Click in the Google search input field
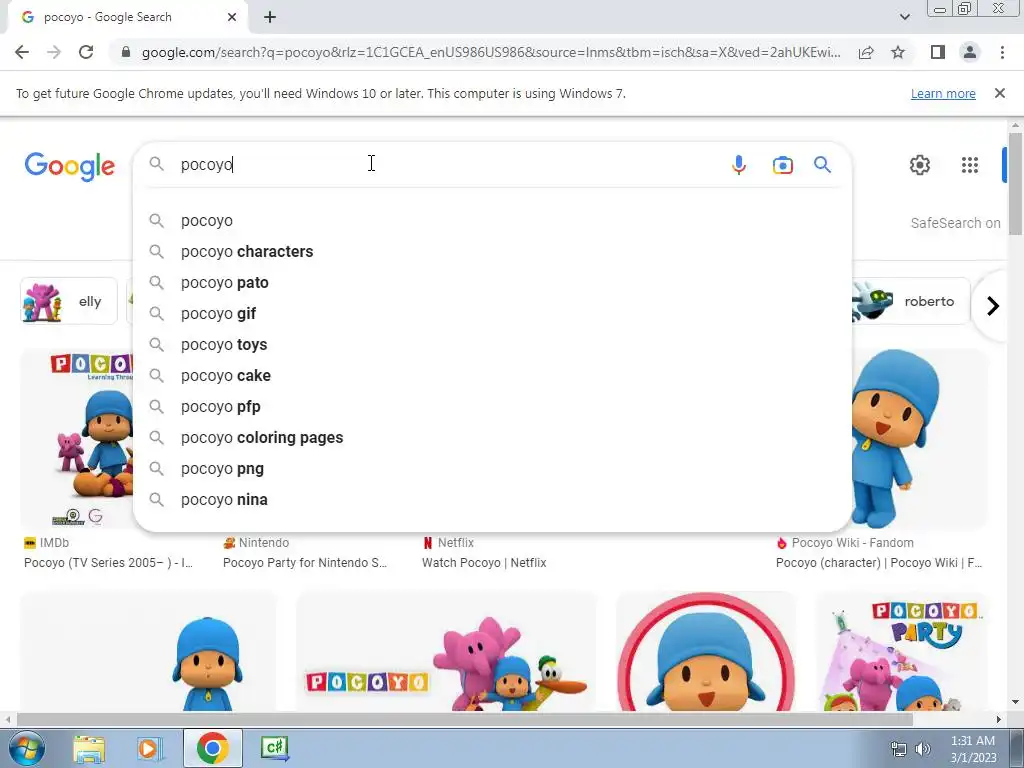Viewport: 1024px width, 768px height. (x=447, y=165)
